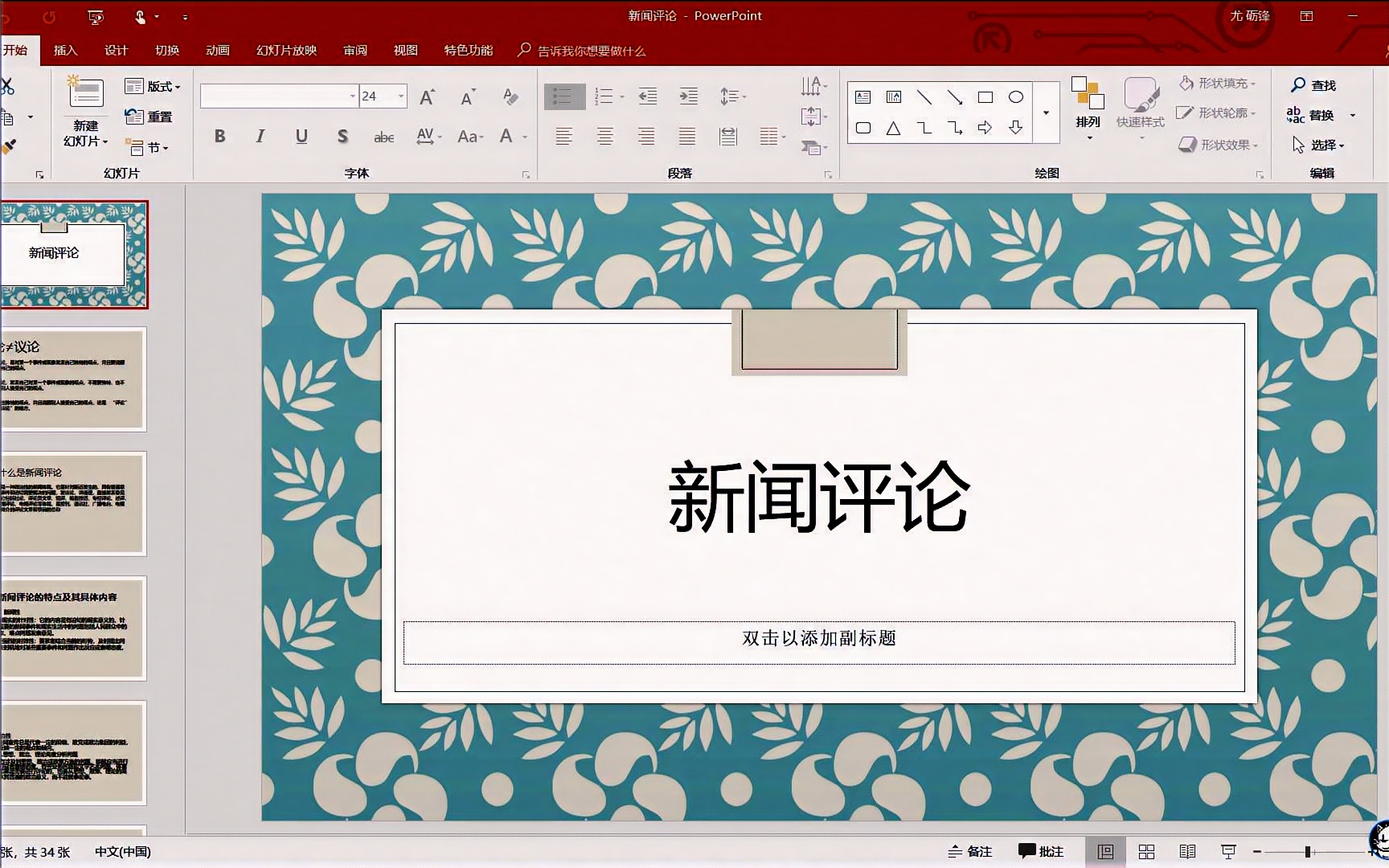The height and width of the screenshot is (868, 1389).
Task: Select the second slide thumbnail ≠议论
Action: point(72,379)
